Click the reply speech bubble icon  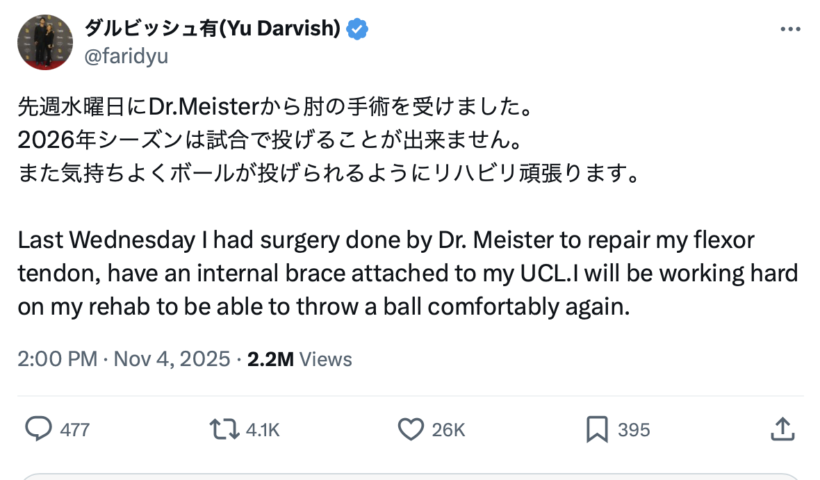click(37, 429)
